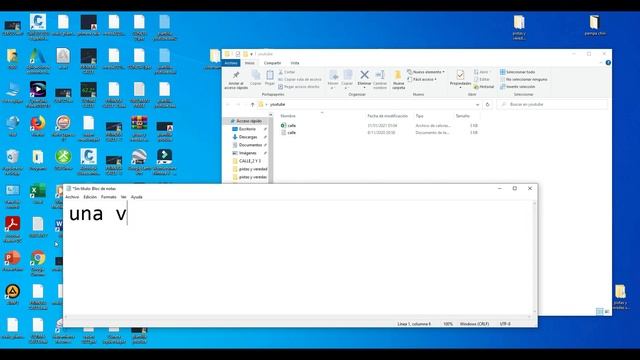Select Acceso rápido in the navigation pane
640x360 pixels.
click(x=246, y=121)
